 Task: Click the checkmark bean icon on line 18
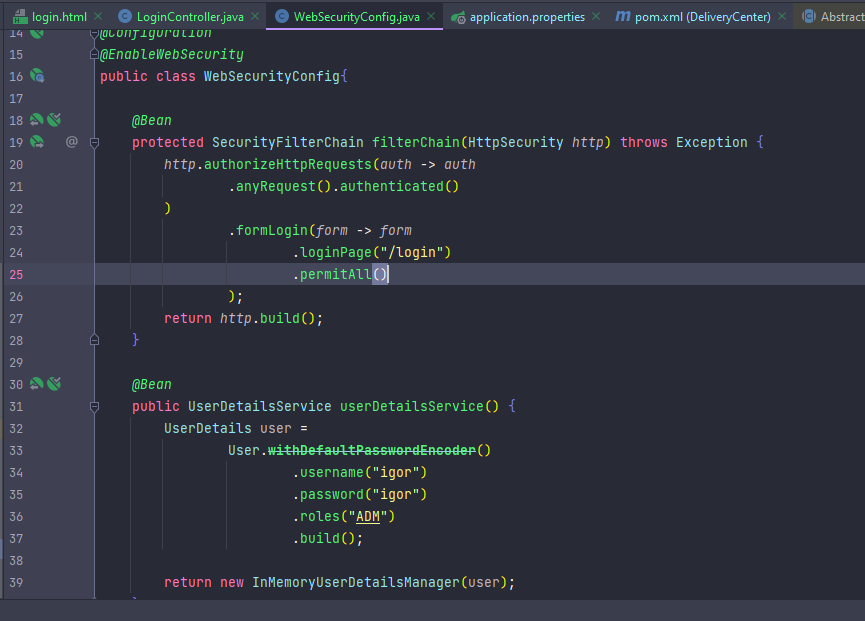tap(54, 120)
